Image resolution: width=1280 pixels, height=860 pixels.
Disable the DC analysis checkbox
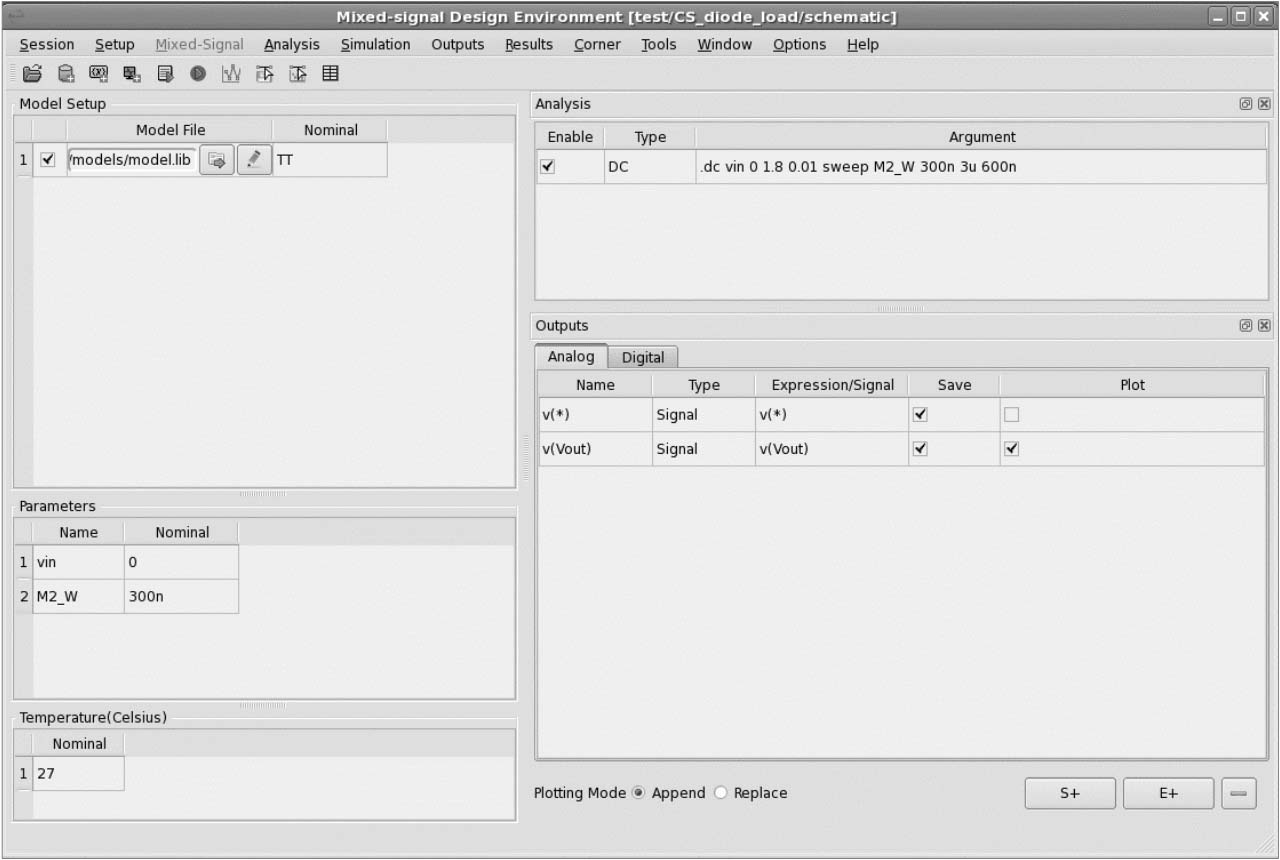pyautogui.click(x=547, y=167)
